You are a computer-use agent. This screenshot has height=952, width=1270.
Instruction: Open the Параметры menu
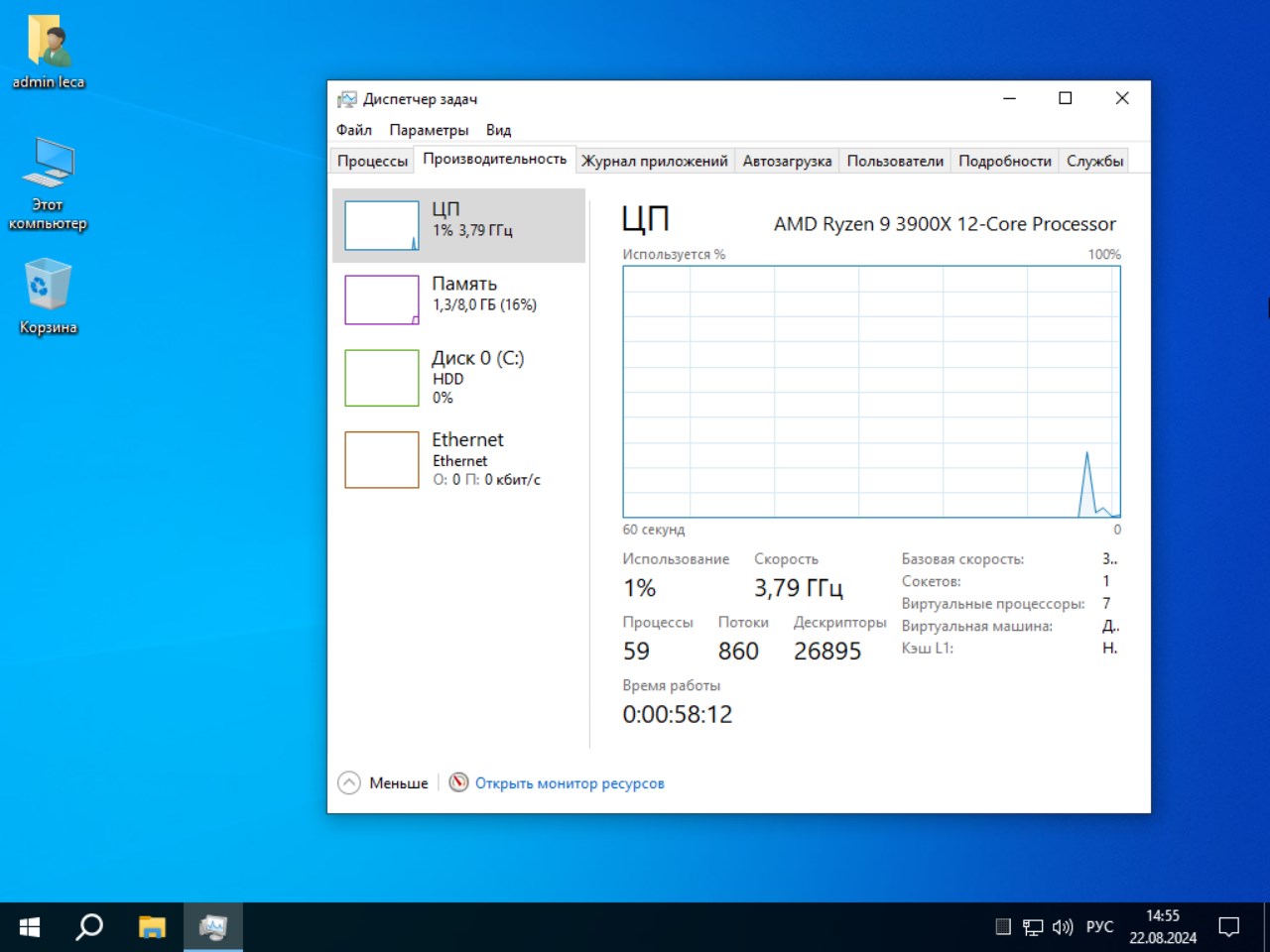pyautogui.click(x=430, y=130)
